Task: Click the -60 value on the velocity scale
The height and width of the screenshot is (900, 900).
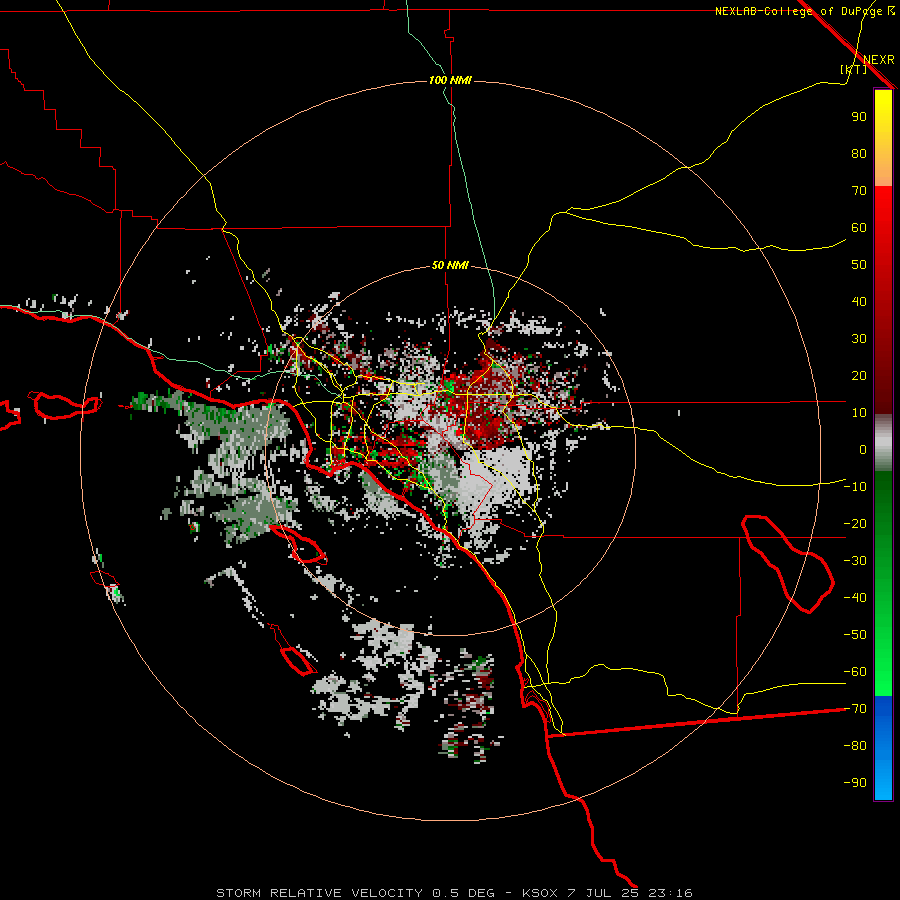Action: 855,672
